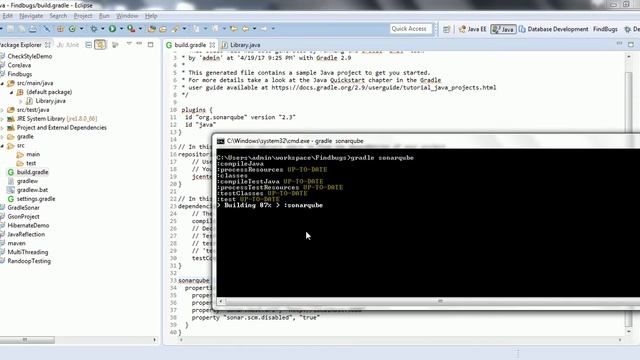Screen dimensions: 640x360
Task: Collapse the src/main/java source folder
Action: click(2, 83)
